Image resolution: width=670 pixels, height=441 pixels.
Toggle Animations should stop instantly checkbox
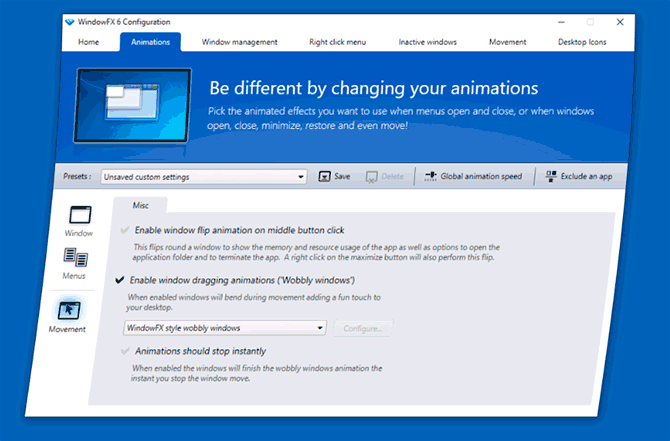tap(125, 351)
